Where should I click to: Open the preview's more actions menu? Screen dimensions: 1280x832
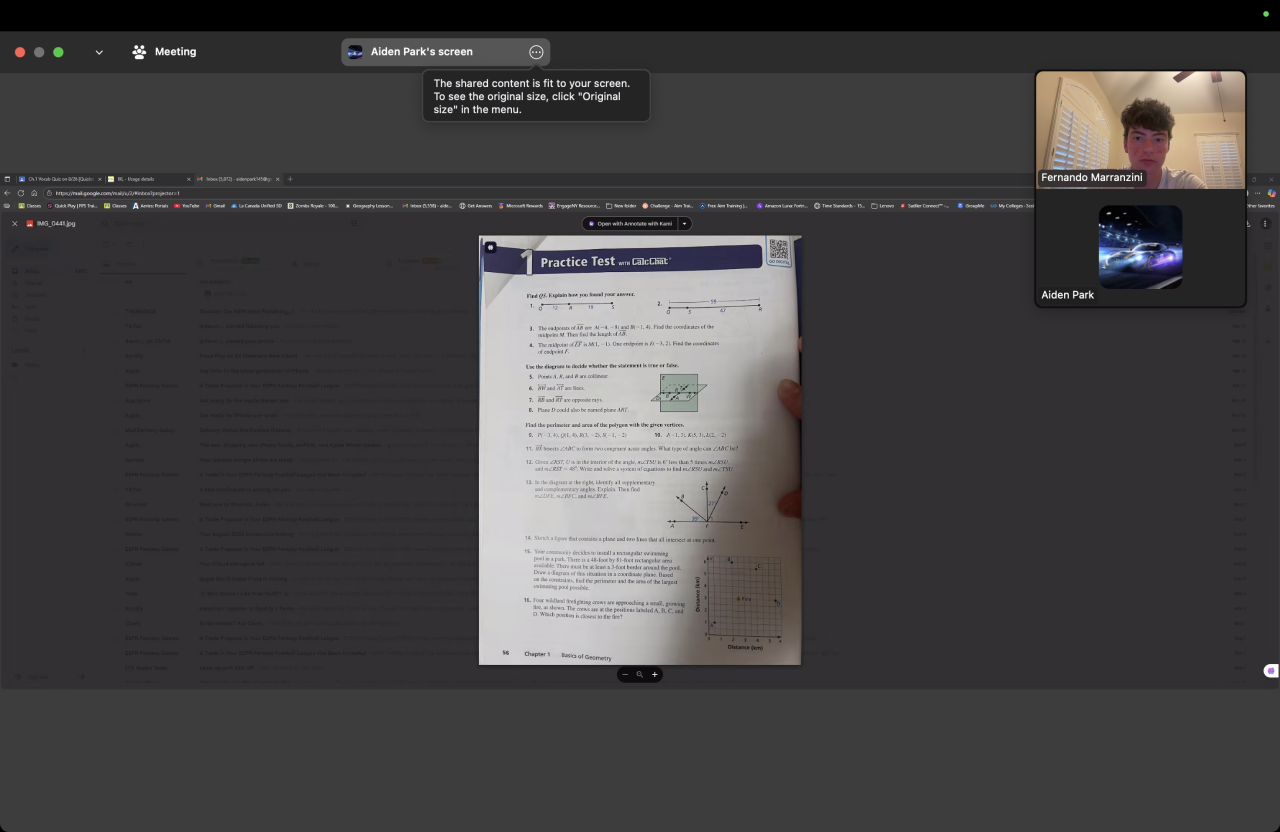(1265, 224)
